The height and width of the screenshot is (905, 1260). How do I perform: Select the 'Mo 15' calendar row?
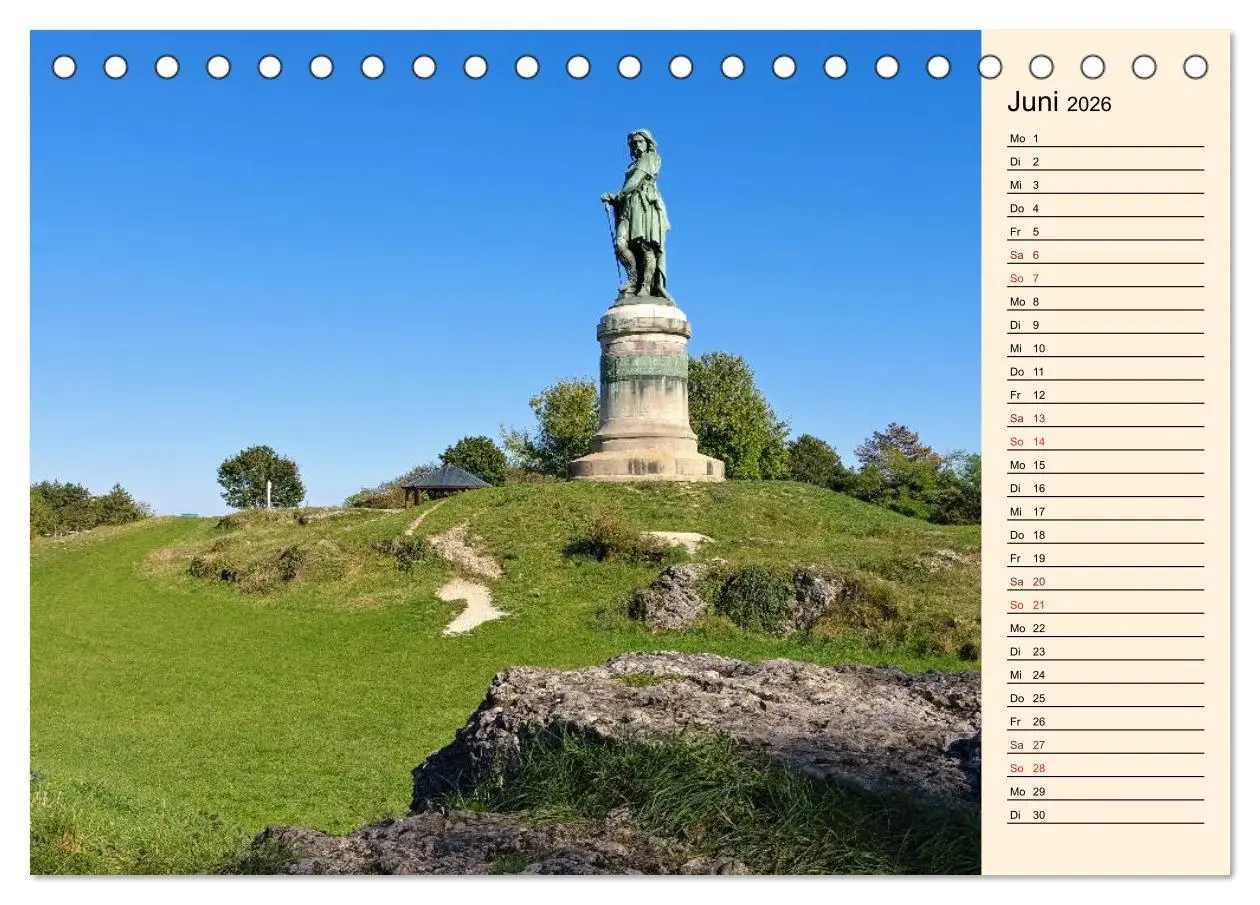[x=1105, y=465]
